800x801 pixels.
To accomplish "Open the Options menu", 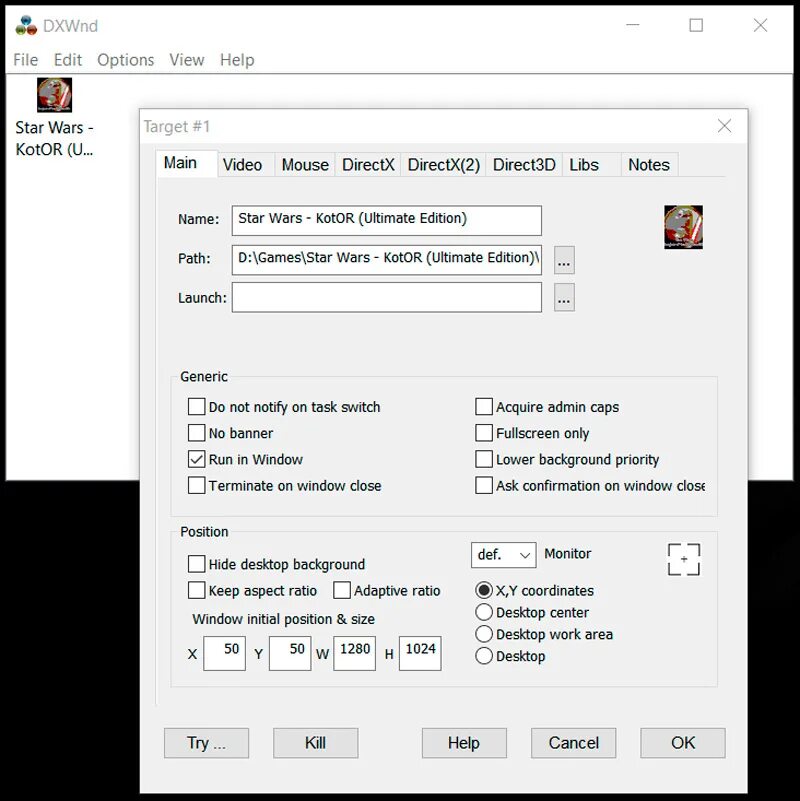I will click(126, 60).
